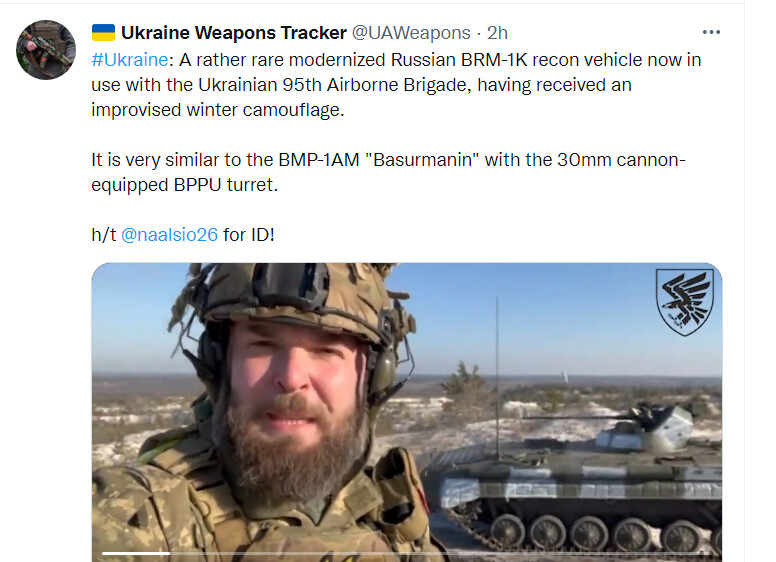Screen dimensions: 776x562
Task: Click the 'improvised winter camouflage' text line
Action: tap(218, 110)
